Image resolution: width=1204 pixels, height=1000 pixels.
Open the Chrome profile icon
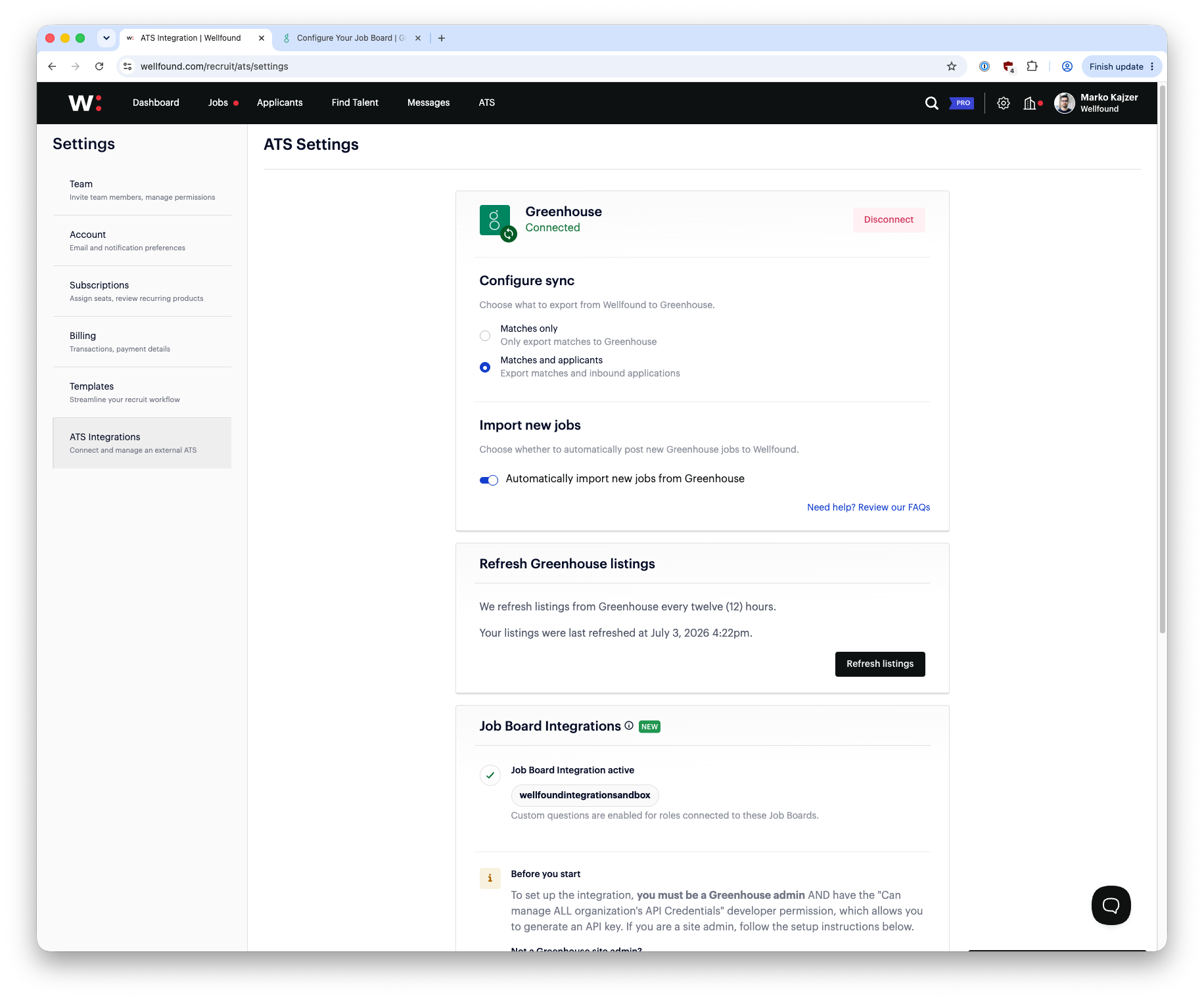[1067, 66]
